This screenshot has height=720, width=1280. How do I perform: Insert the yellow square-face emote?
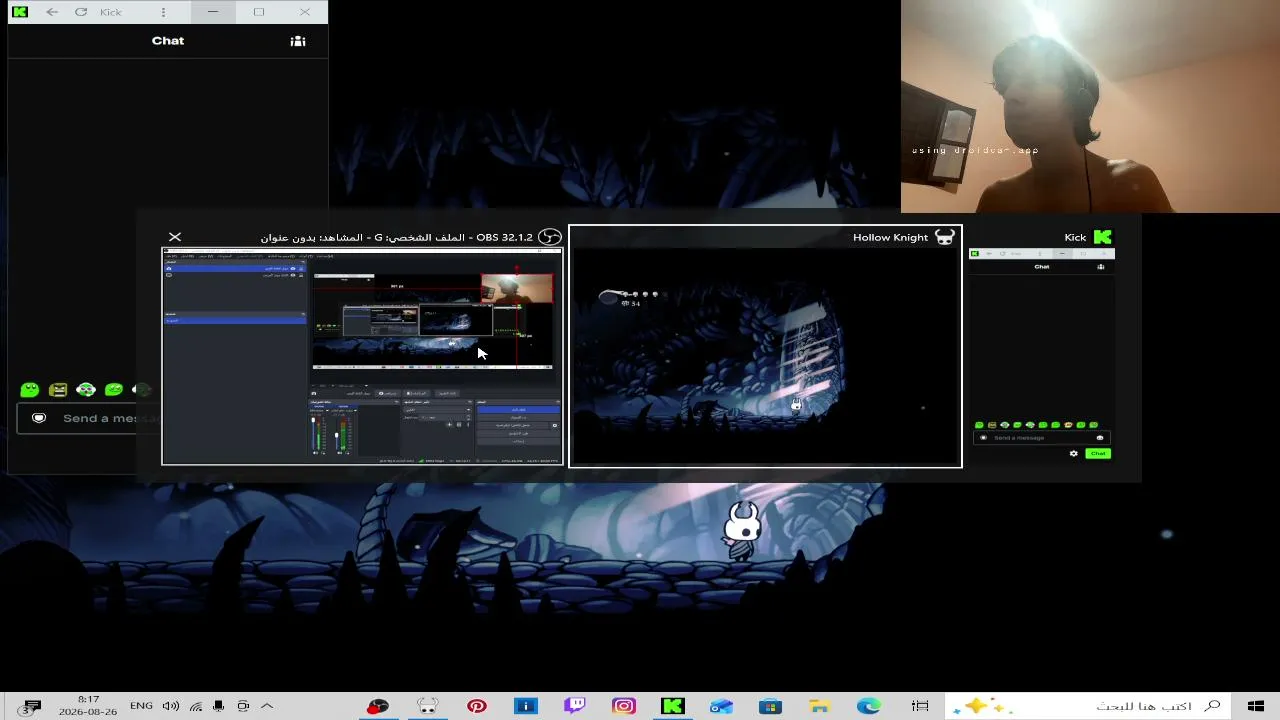[58, 390]
